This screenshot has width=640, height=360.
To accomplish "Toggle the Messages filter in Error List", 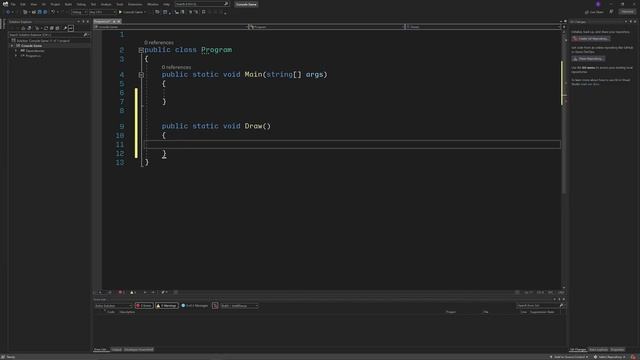I will [195, 306].
